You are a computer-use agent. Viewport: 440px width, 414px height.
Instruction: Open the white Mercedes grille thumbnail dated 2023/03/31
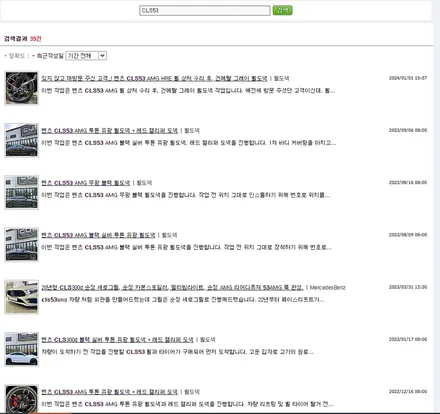click(21, 297)
